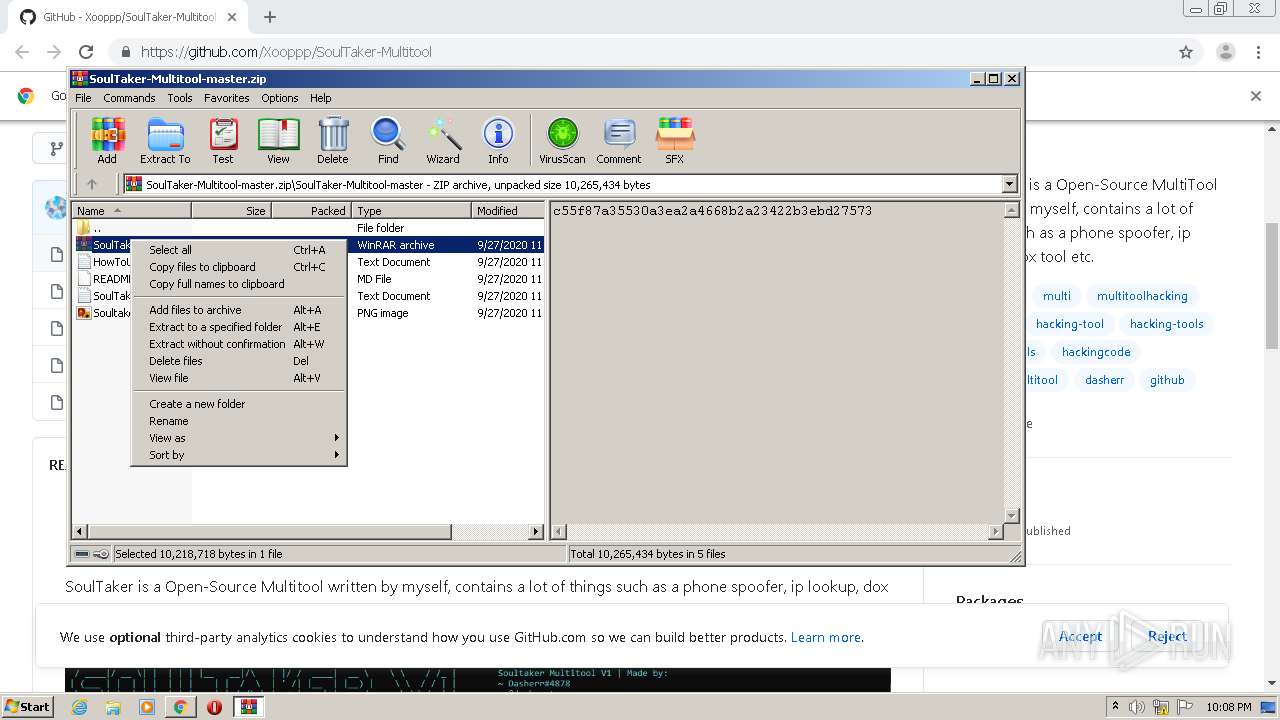Sort file list by Modified column

pyautogui.click(x=508, y=211)
